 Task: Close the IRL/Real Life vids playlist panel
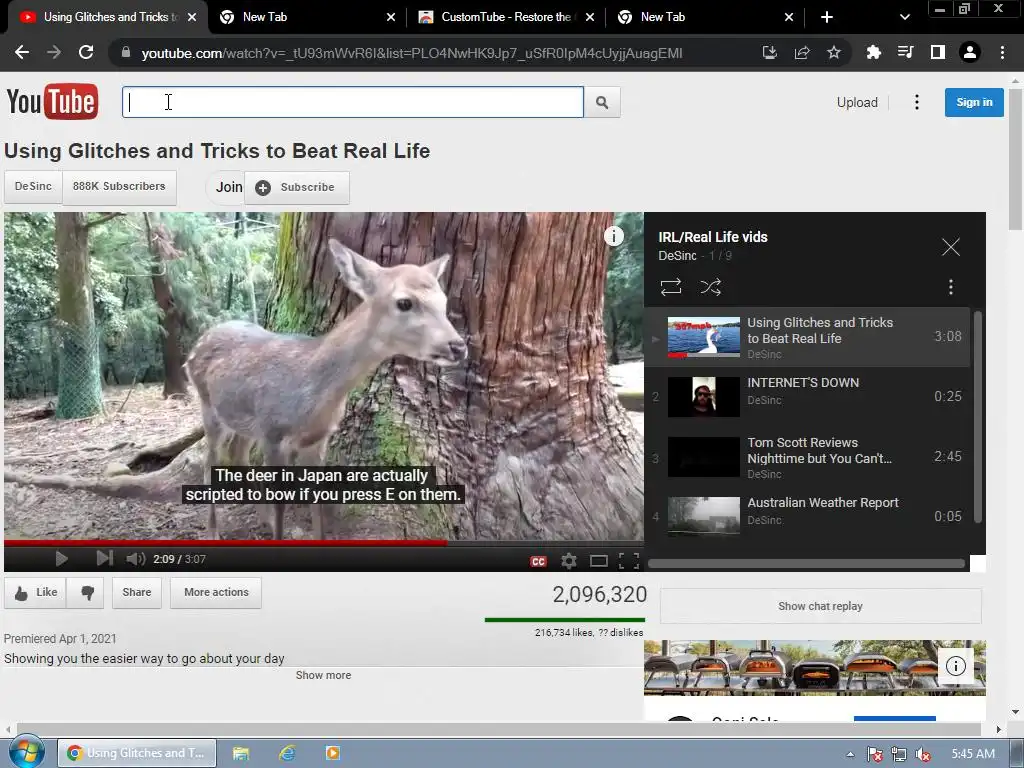click(x=950, y=247)
